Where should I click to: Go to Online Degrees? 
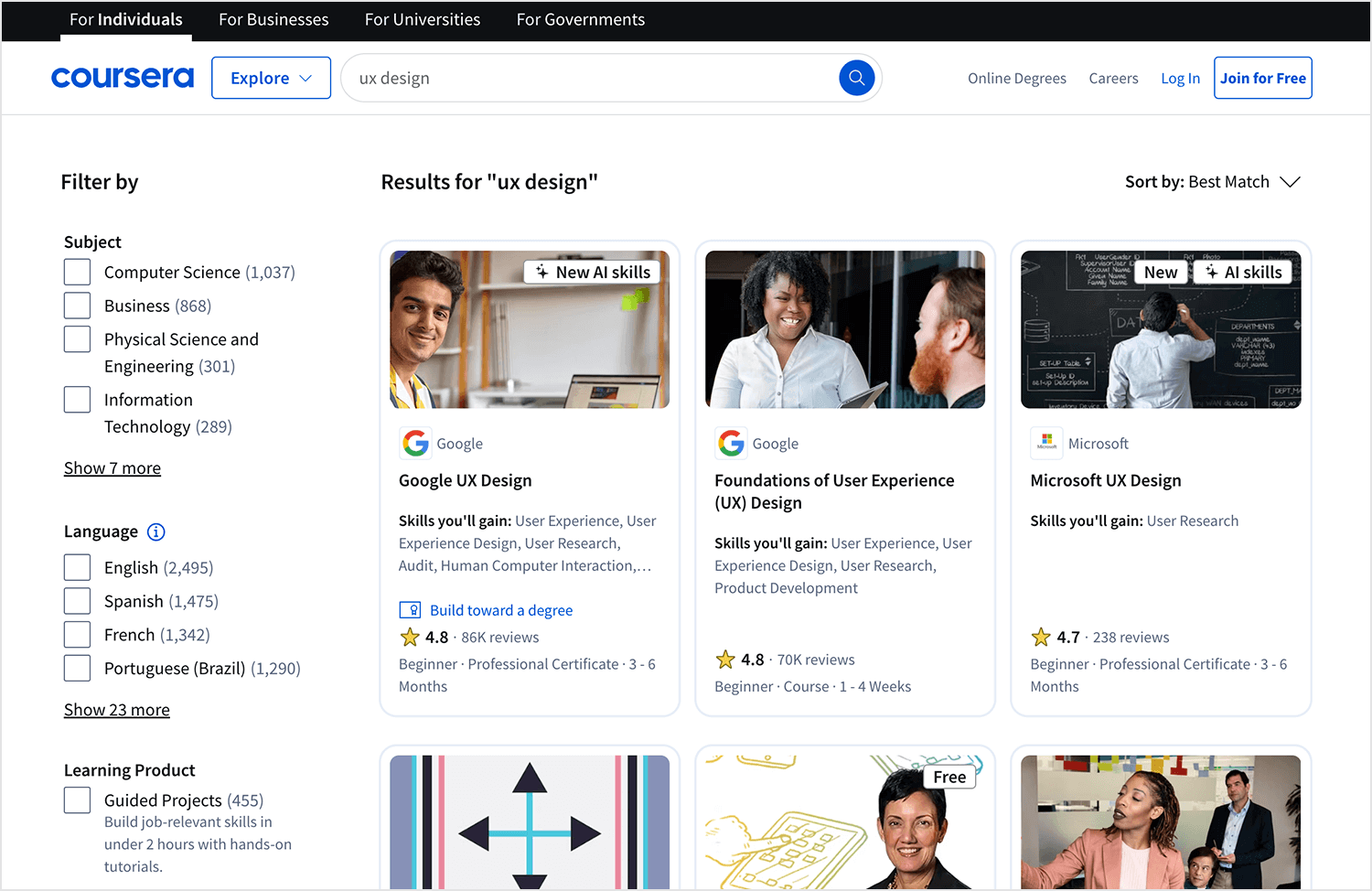[1017, 79]
